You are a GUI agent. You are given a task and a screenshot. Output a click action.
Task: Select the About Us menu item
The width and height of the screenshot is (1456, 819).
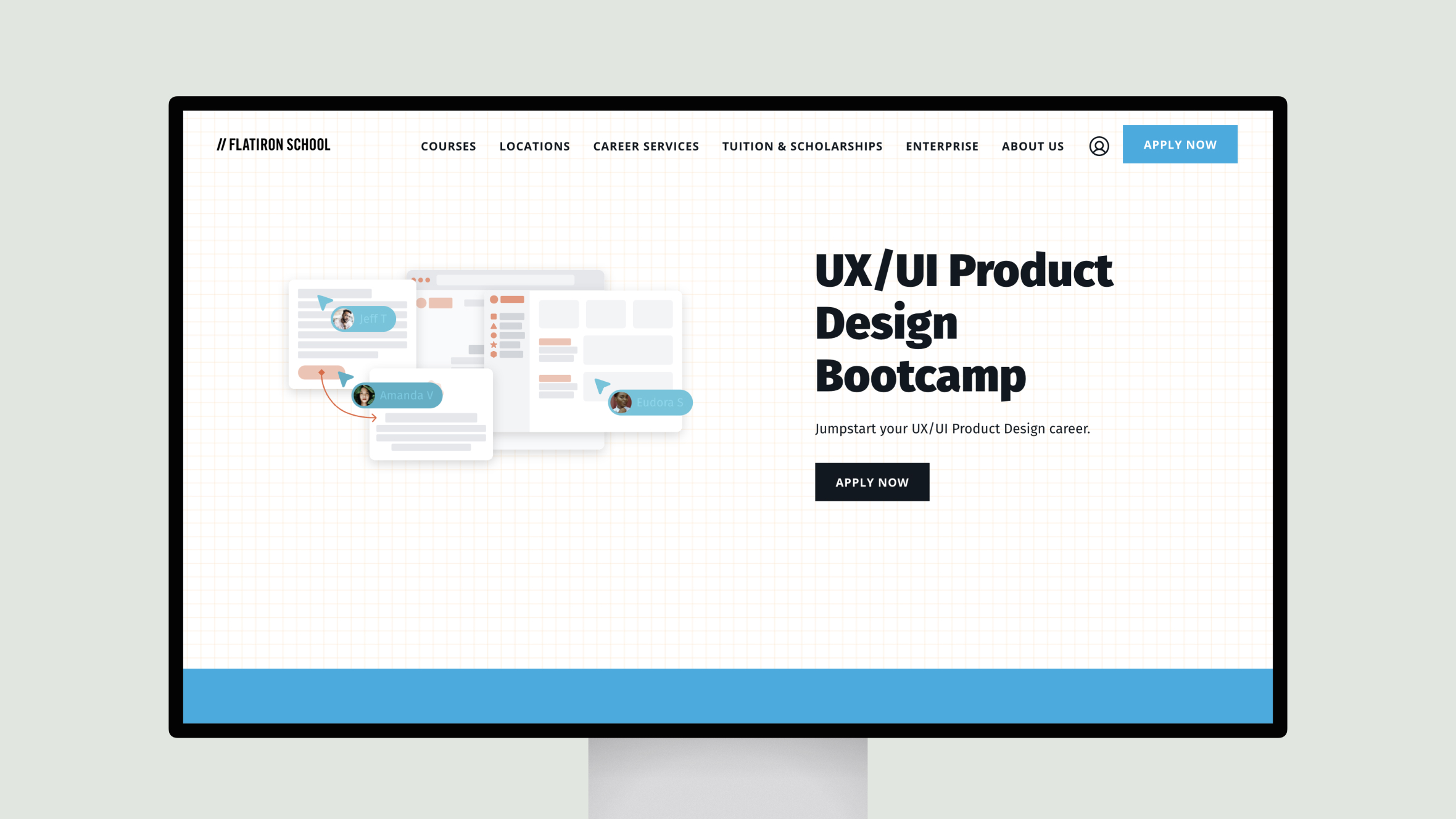pyautogui.click(x=1033, y=146)
